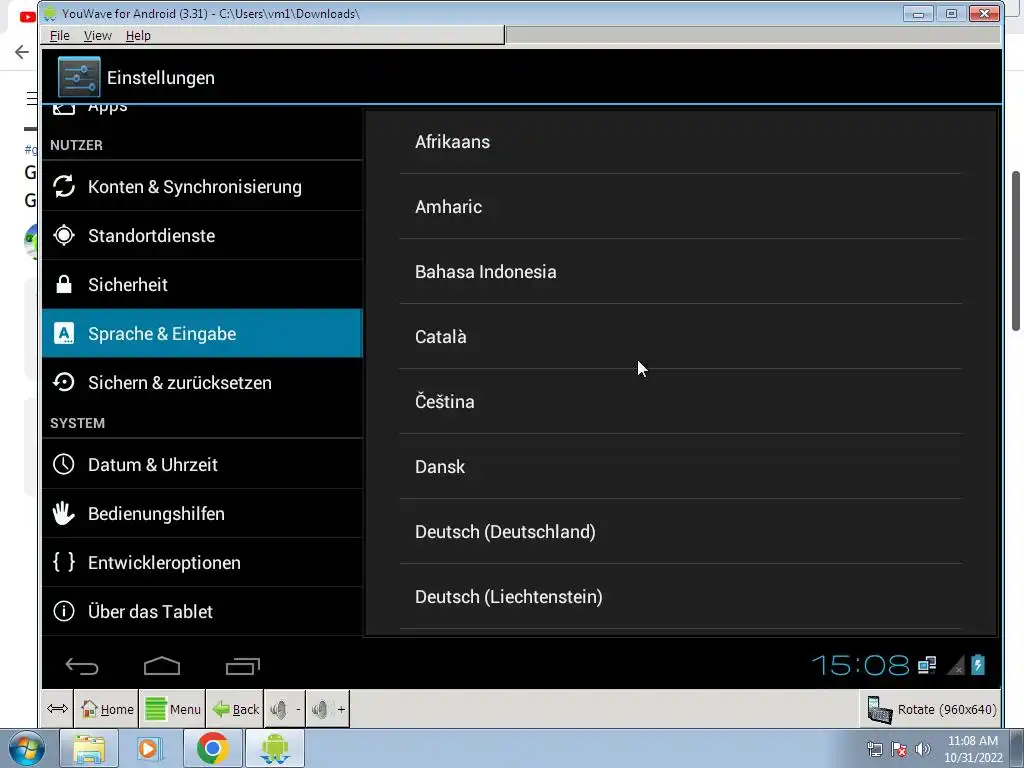
Task: Click the Action Center flag tray icon
Action: [x=899, y=749]
